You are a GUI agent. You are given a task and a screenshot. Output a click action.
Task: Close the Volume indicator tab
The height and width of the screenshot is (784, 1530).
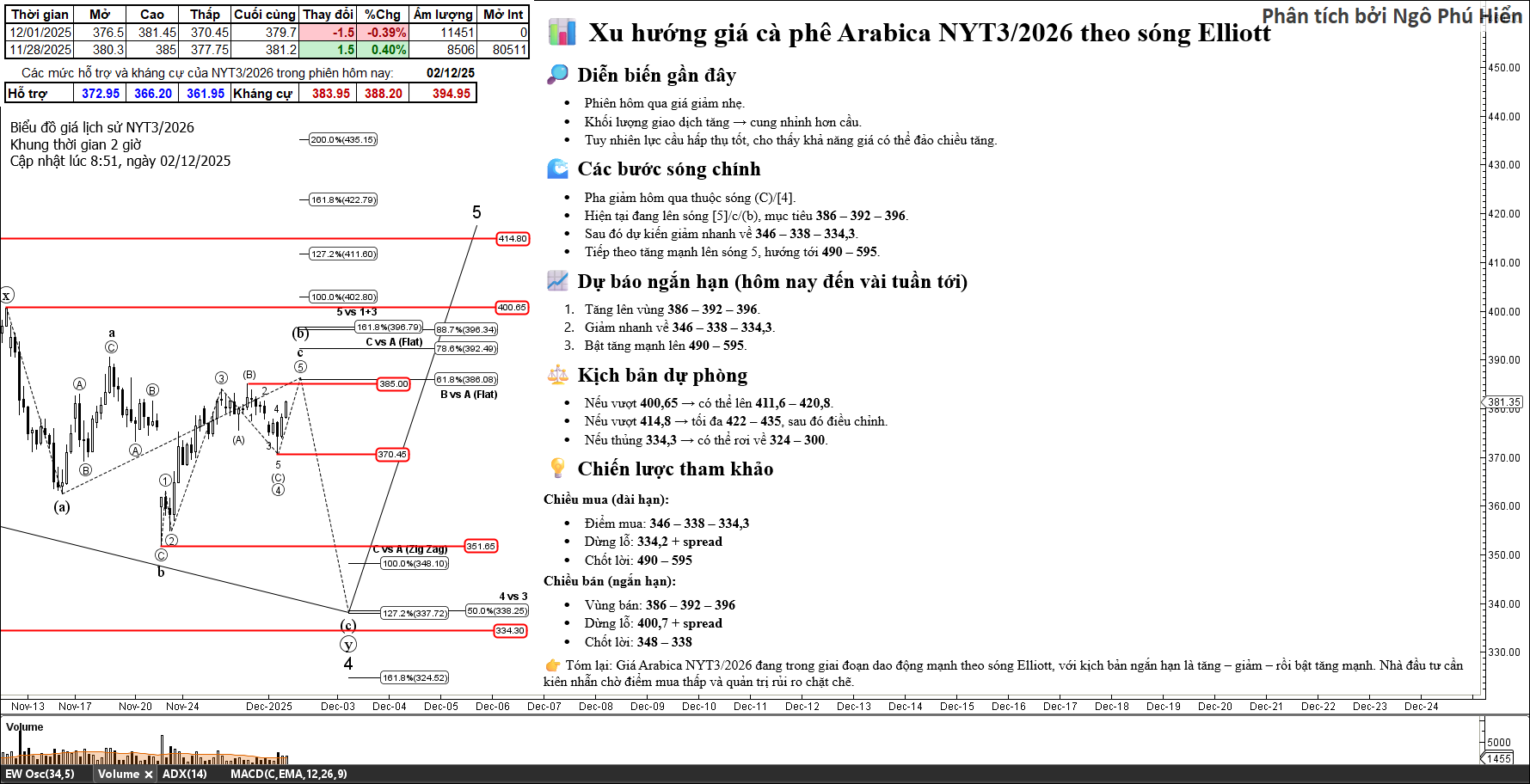pyautogui.click(x=148, y=775)
